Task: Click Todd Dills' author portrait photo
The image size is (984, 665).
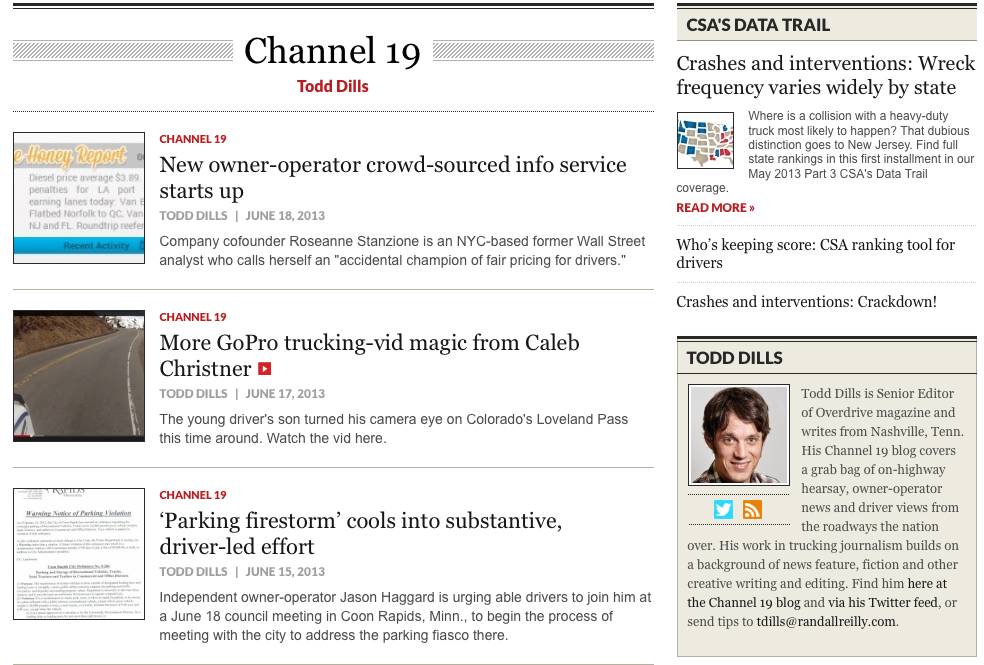Action: point(738,435)
